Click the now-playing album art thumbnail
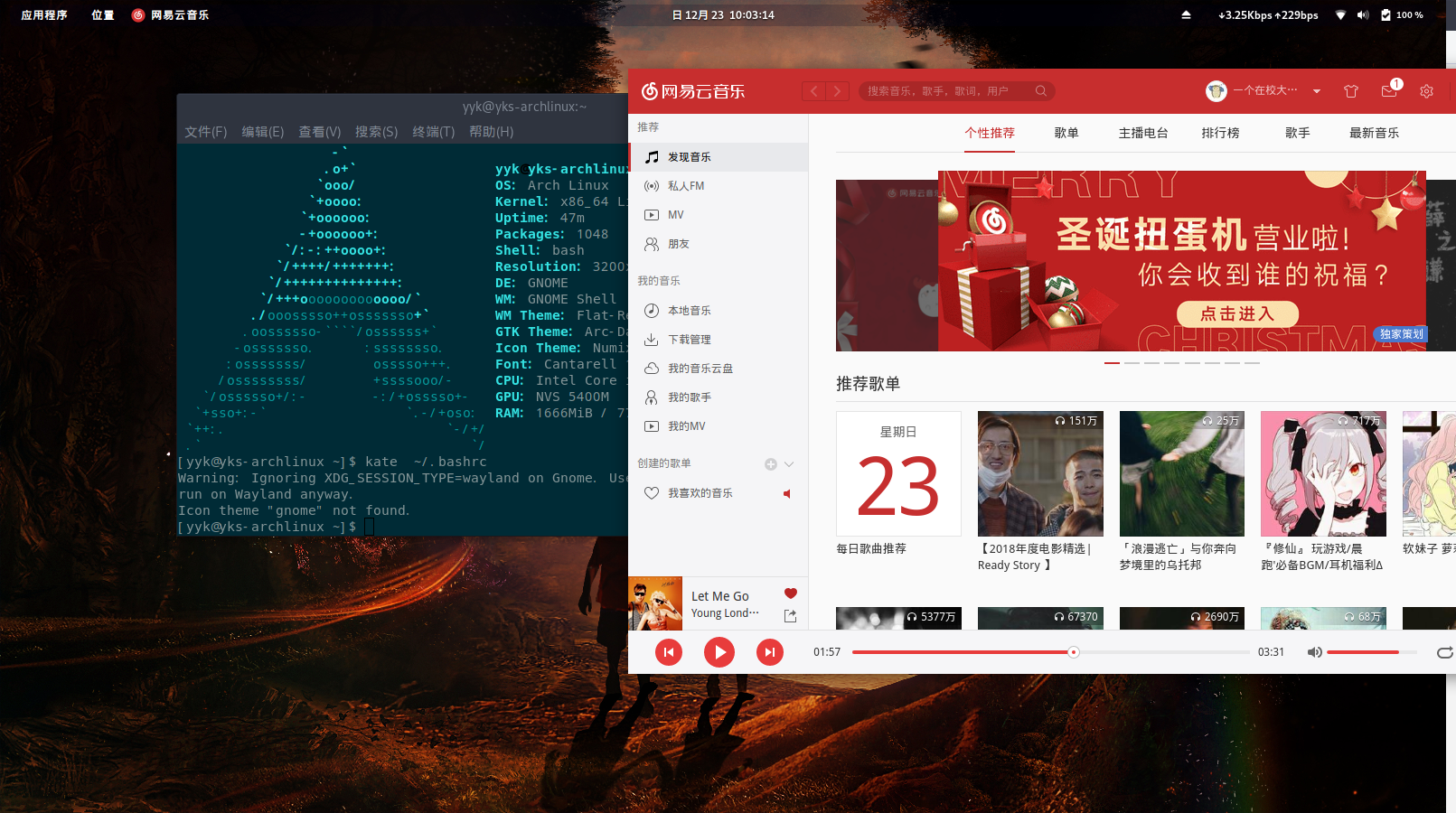 pyautogui.click(x=655, y=603)
